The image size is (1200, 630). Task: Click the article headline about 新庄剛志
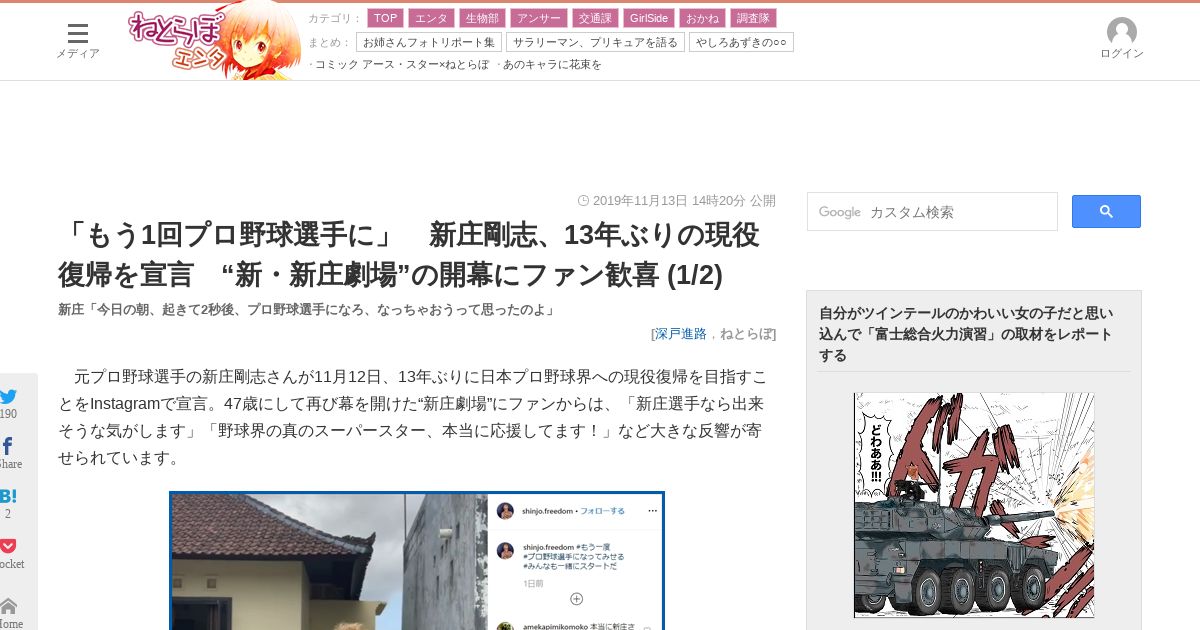coord(409,254)
